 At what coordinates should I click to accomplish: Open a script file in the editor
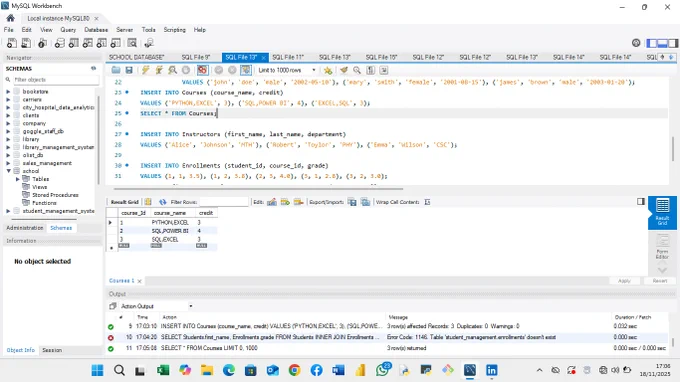point(116,70)
